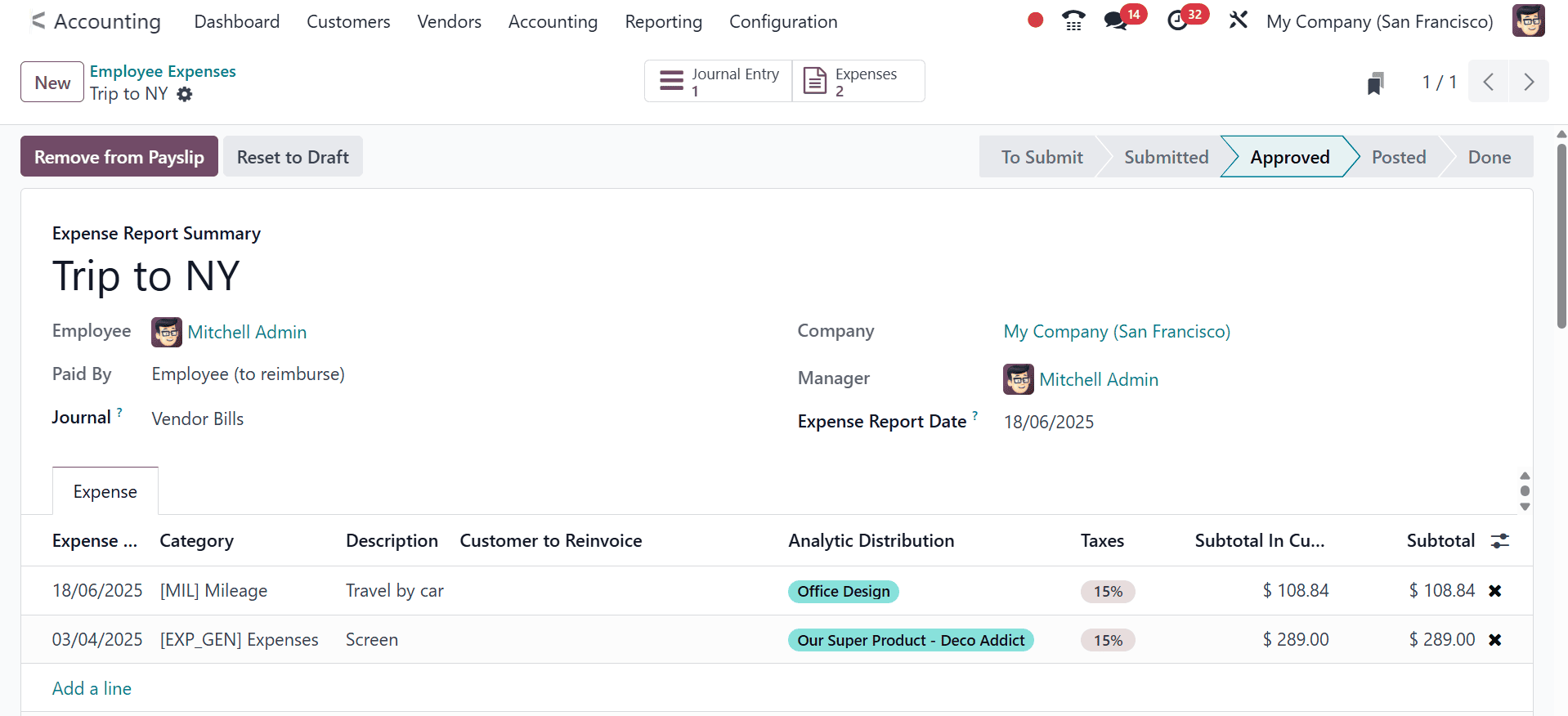Open the debug tools wrench icon
The width and height of the screenshot is (1568, 716).
(1239, 20)
